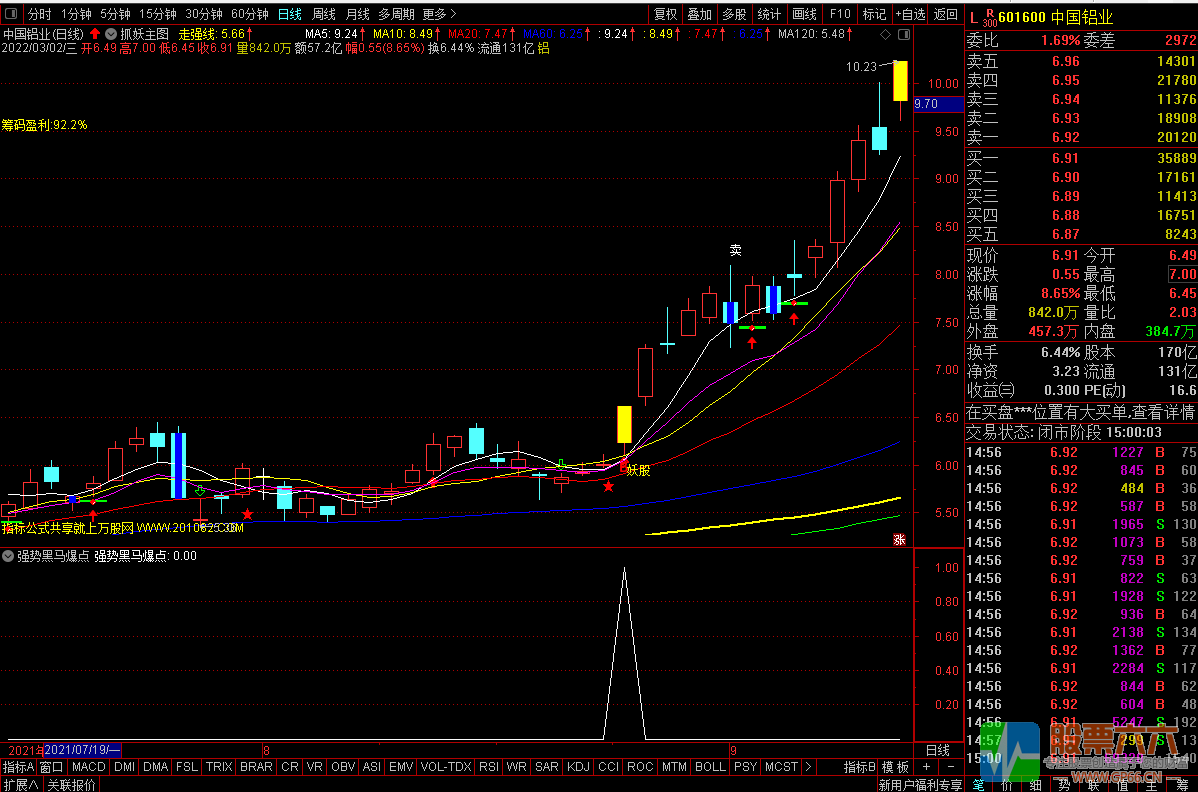
Task: Open the 强势黑马爆点 indicator round dropdown icon
Action: tap(8, 556)
